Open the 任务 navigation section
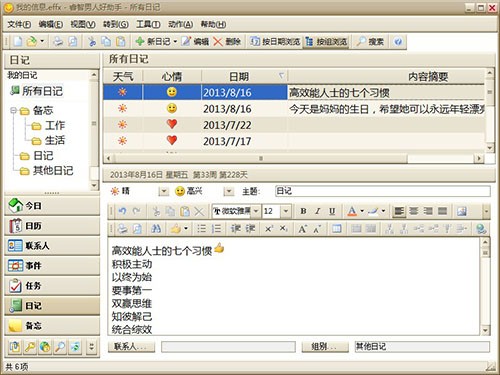This screenshot has height=375, width=500. point(52,286)
